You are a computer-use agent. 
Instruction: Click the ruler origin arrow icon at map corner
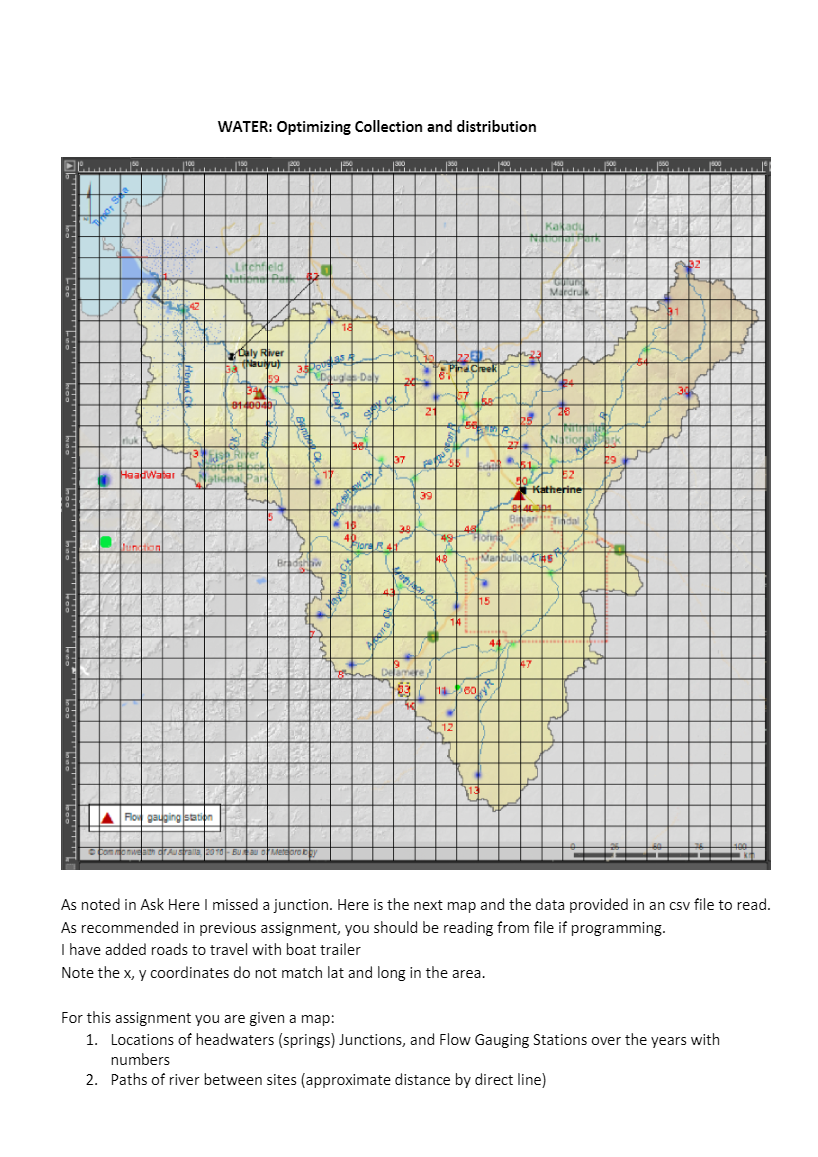69,166
